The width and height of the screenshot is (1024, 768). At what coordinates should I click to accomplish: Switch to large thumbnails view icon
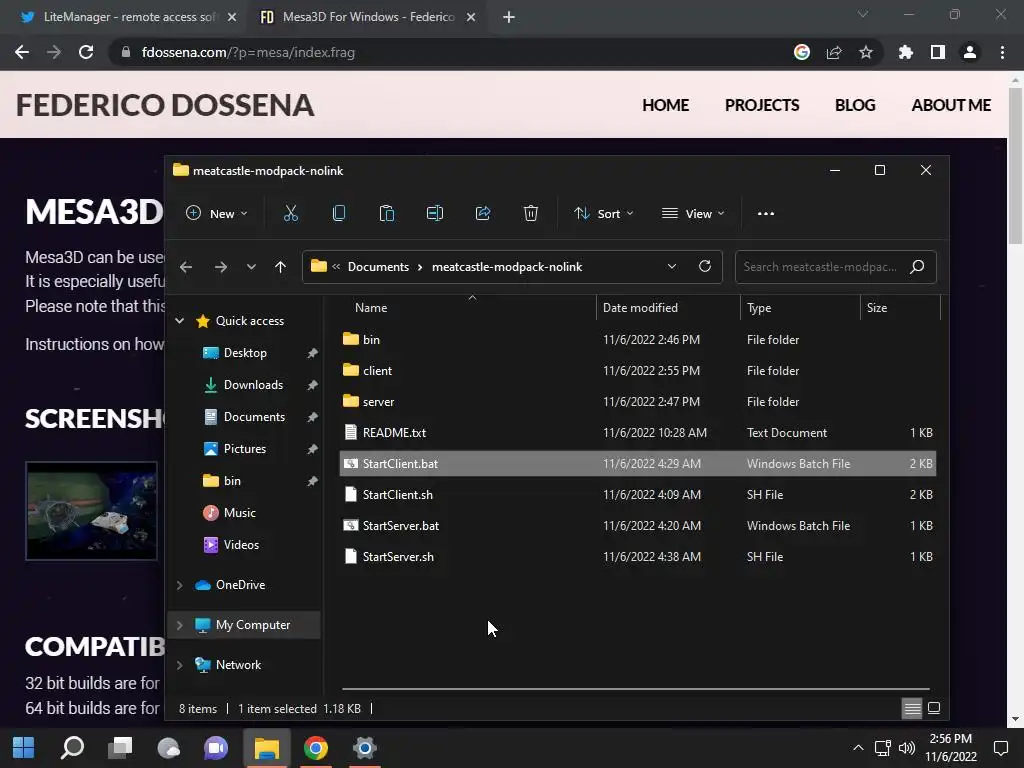[934, 708]
